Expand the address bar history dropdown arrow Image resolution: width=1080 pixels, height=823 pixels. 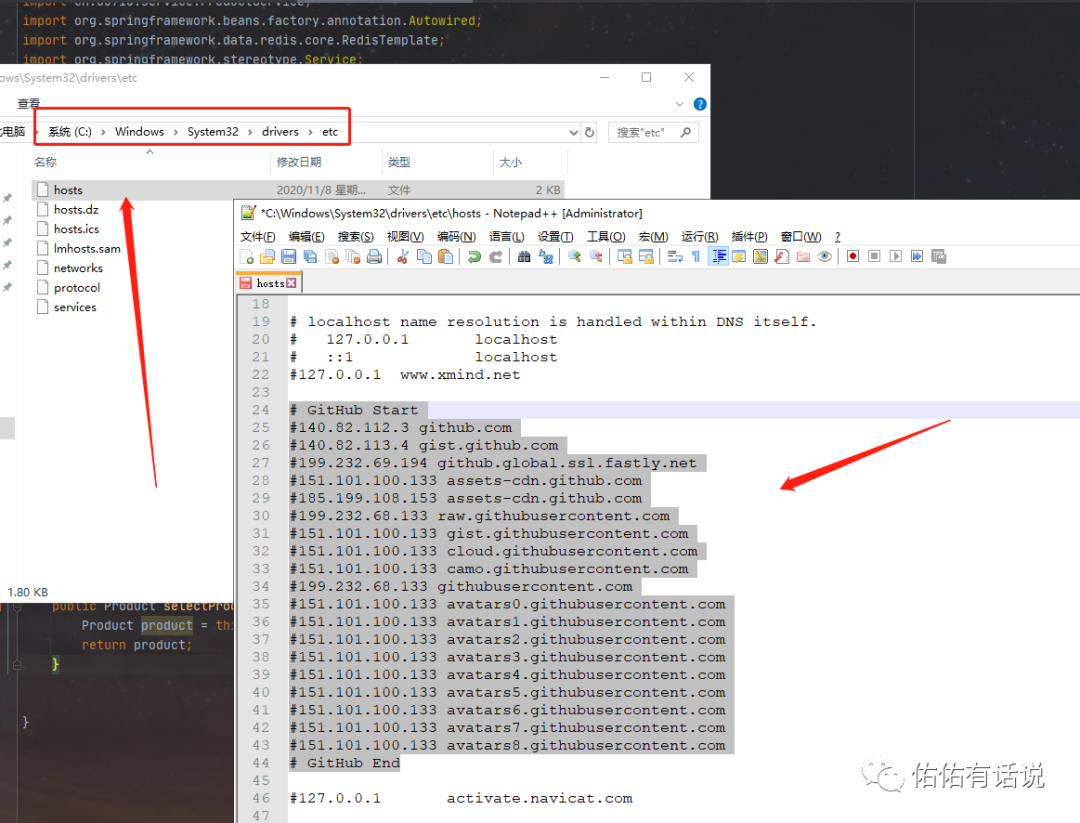click(x=573, y=132)
